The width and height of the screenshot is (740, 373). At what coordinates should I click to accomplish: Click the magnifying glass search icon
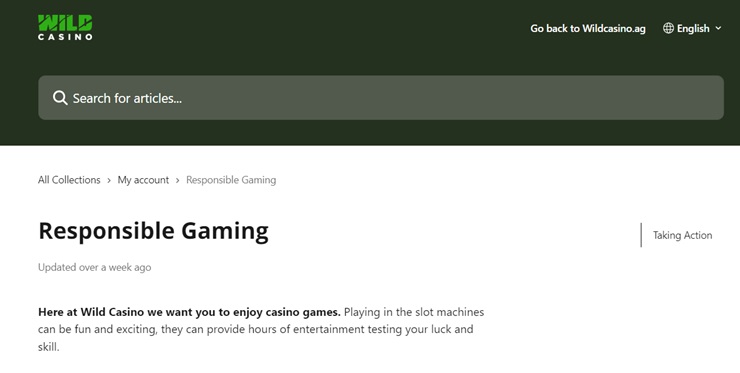click(x=60, y=98)
